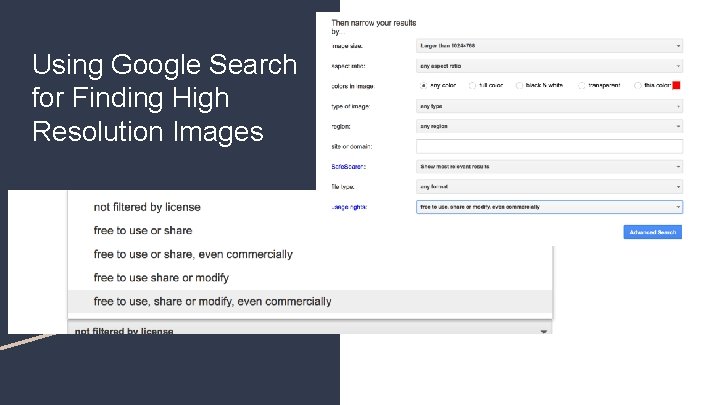This screenshot has width=720, height=405.
Task: Open the aspect ratio dropdown
Action: tap(549, 66)
